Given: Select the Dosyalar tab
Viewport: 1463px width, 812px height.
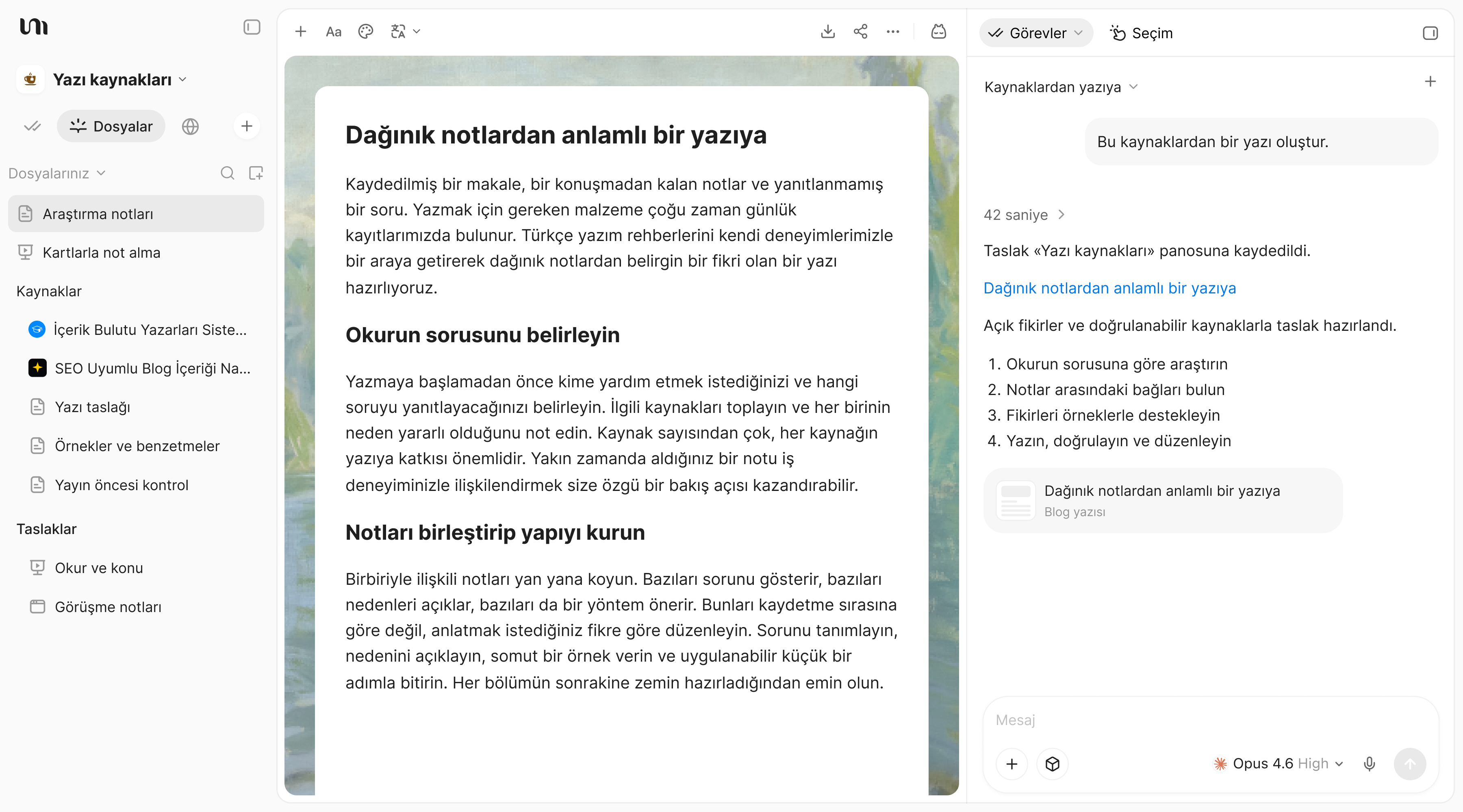Looking at the screenshot, I should coord(111,126).
